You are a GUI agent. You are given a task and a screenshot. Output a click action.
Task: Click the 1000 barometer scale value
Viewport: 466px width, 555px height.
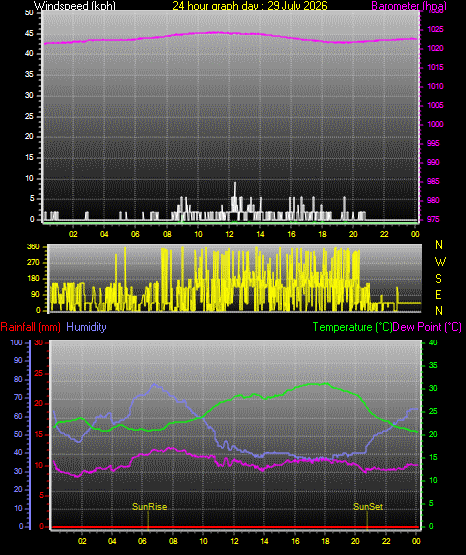point(435,124)
